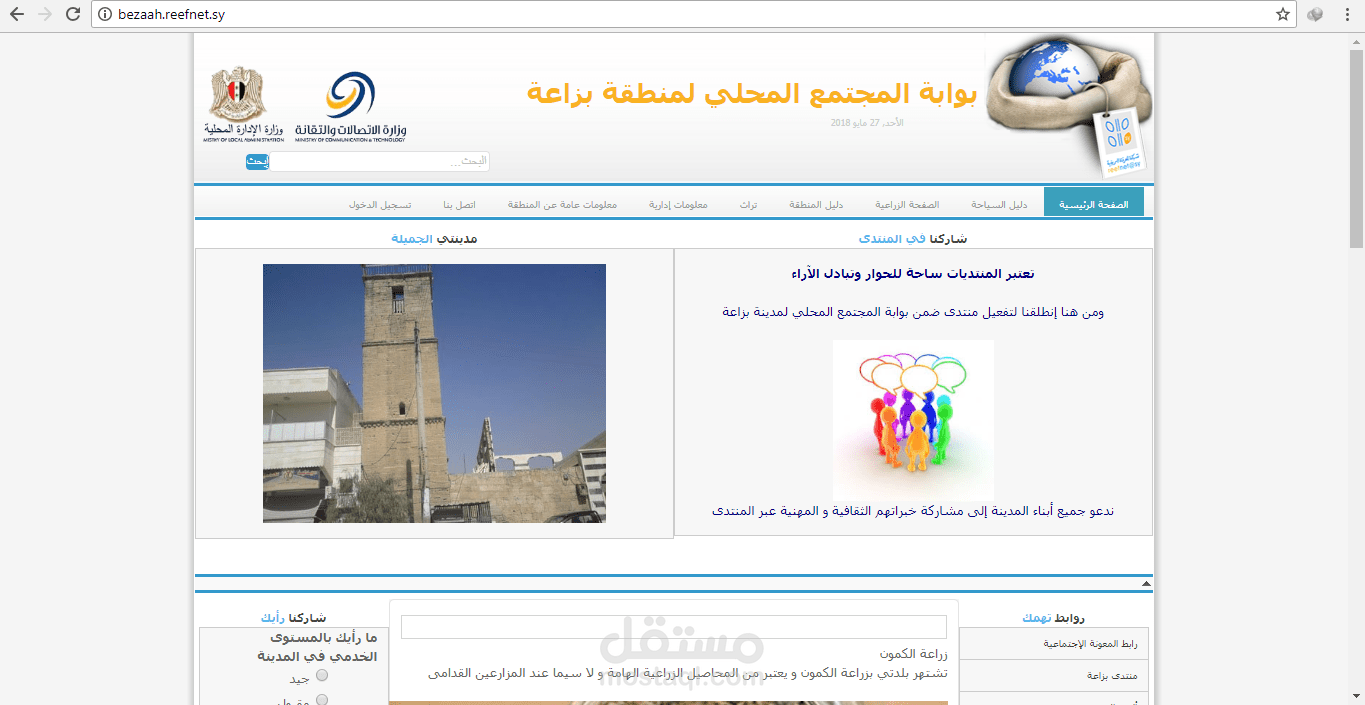Image resolution: width=1365 pixels, height=705 pixels.
Task: Reload the page with the refresh icon
Action: [x=72, y=14]
